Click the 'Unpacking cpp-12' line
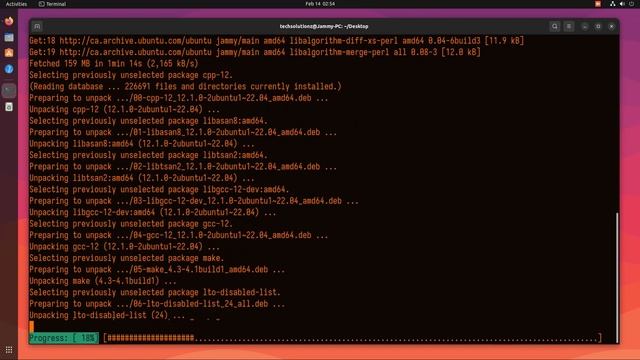This screenshot has width=640, height=360. (124, 109)
